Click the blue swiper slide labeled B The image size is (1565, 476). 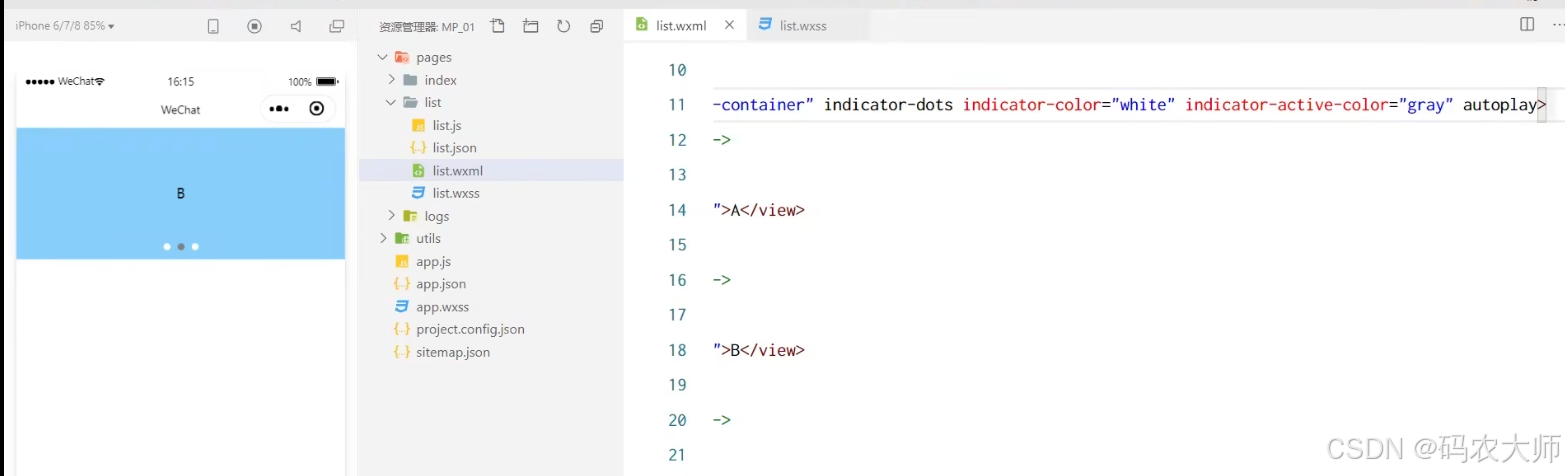[180, 193]
